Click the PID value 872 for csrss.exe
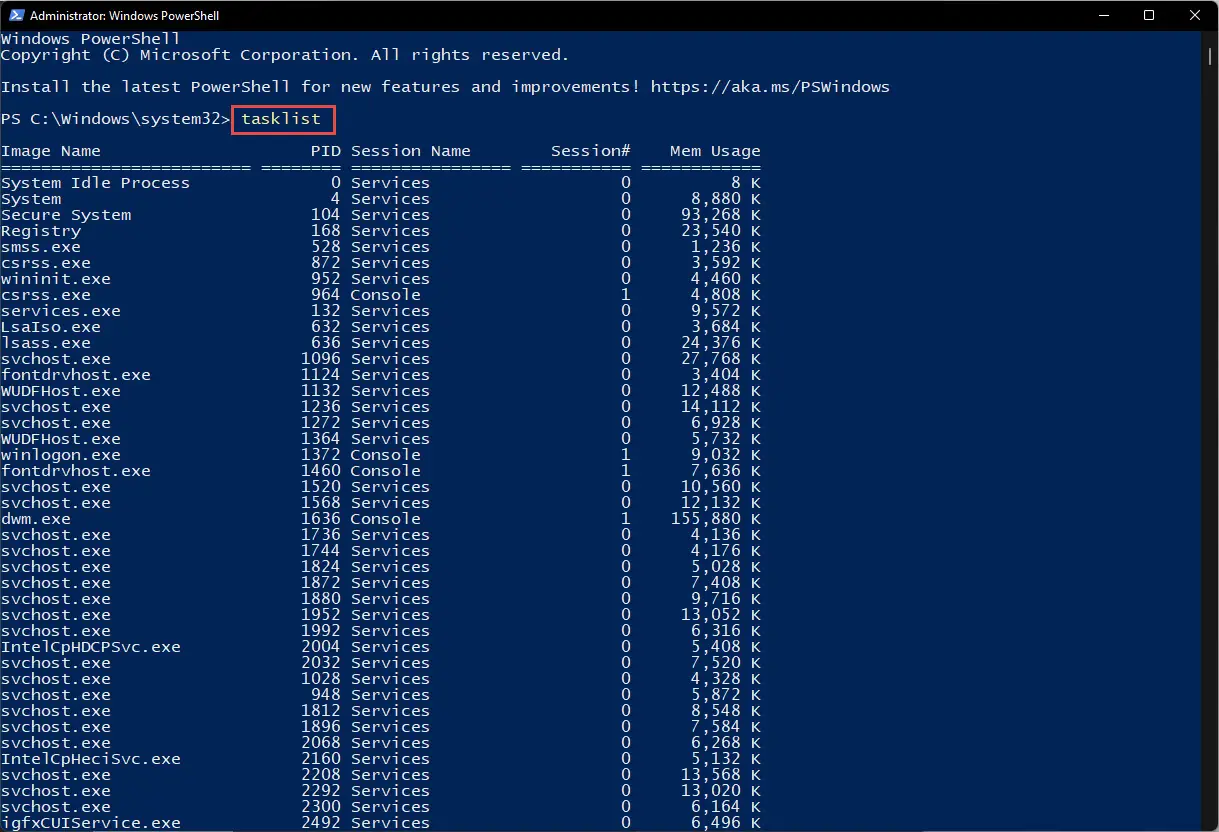The width and height of the screenshot is (1219, 832). point(326,263)
